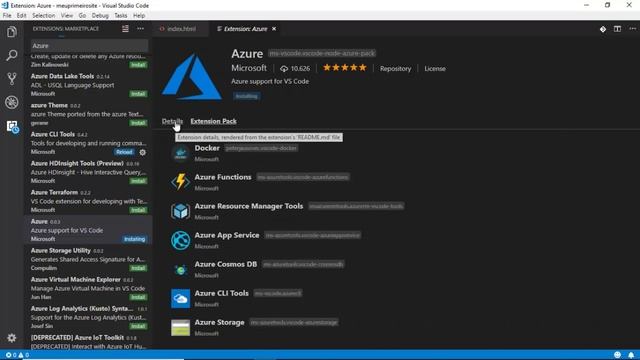
Task: Split the editor with split icon
Action: click(617, 29)
